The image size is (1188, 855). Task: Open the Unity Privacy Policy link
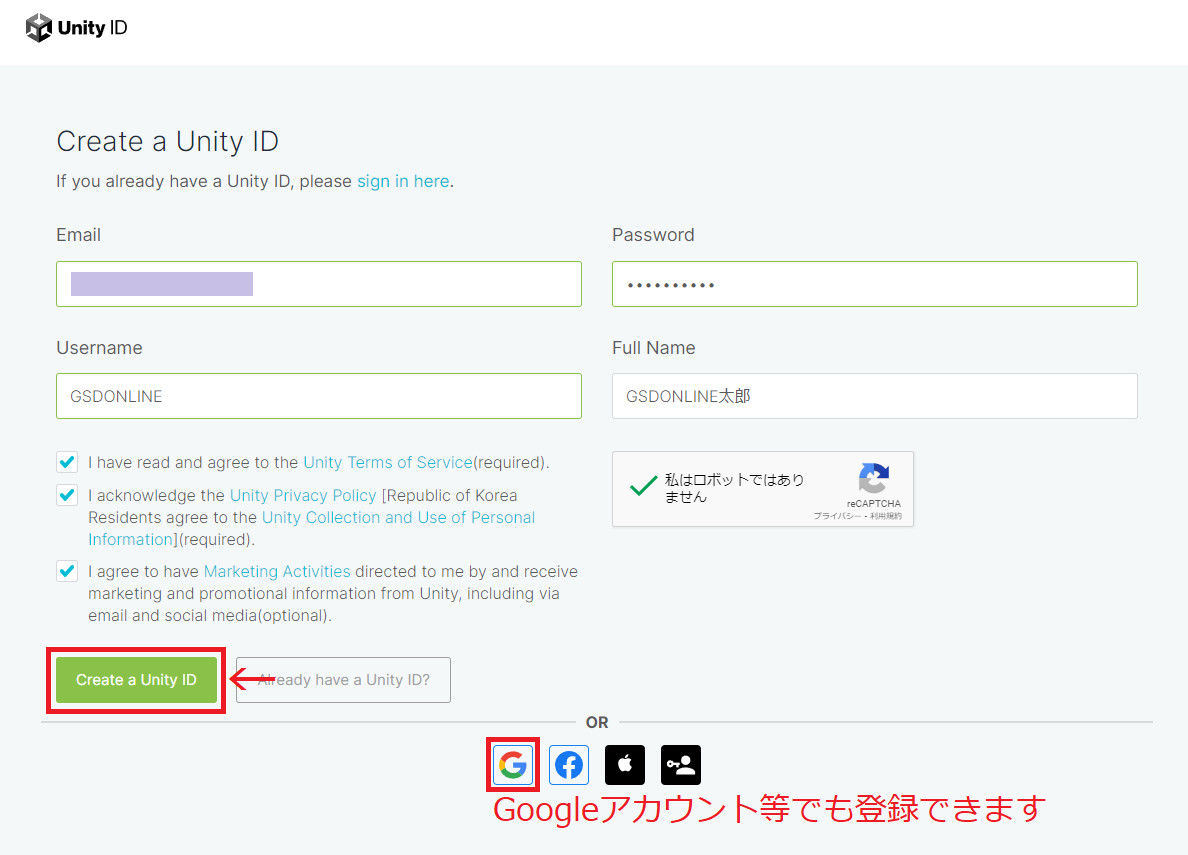pos(303,495)
